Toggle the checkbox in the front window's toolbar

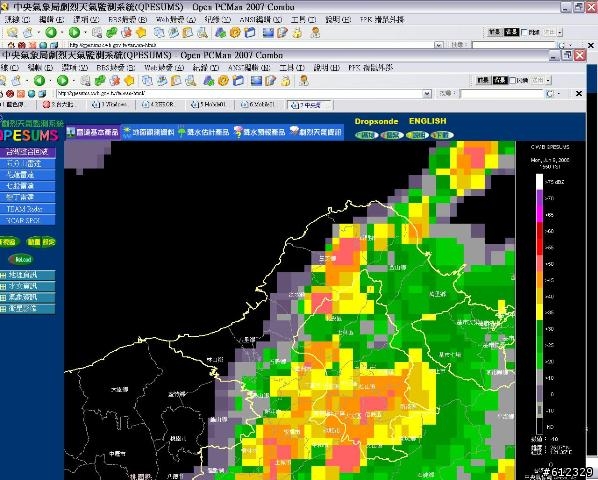(513, 80)
